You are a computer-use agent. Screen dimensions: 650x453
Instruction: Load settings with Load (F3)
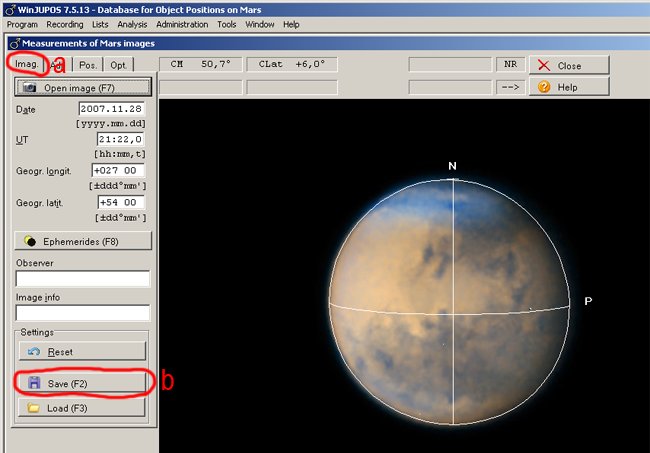(x=82, y=408)
